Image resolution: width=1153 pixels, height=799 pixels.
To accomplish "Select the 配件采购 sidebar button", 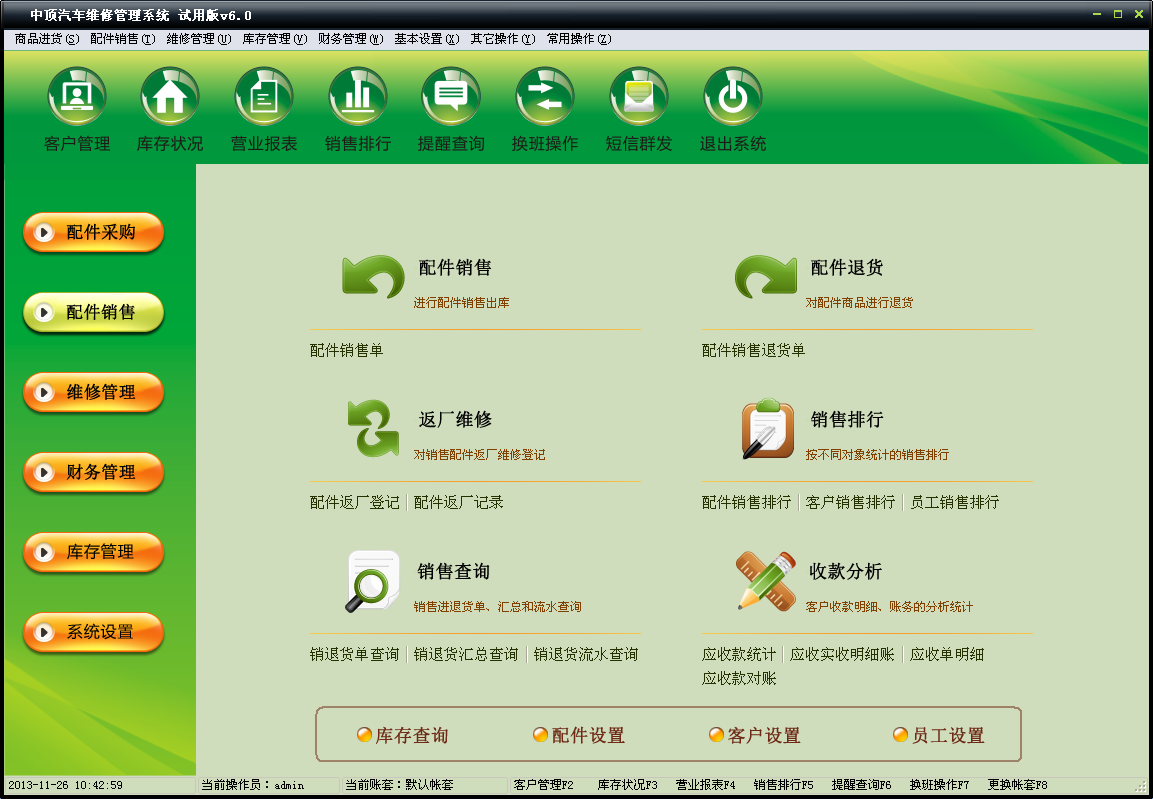I will point(93,232).
